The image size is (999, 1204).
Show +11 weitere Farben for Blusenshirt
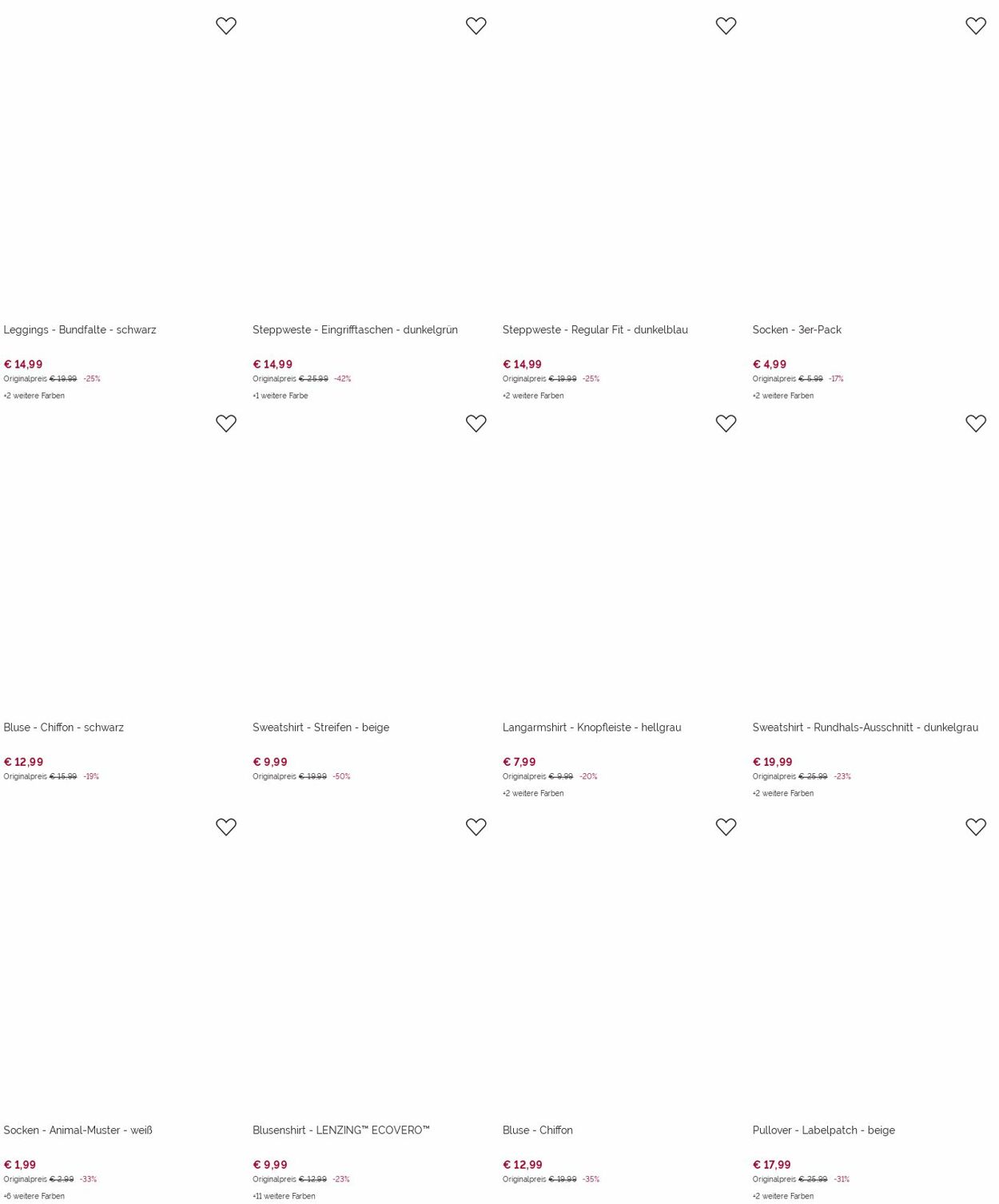point(284,1196)
